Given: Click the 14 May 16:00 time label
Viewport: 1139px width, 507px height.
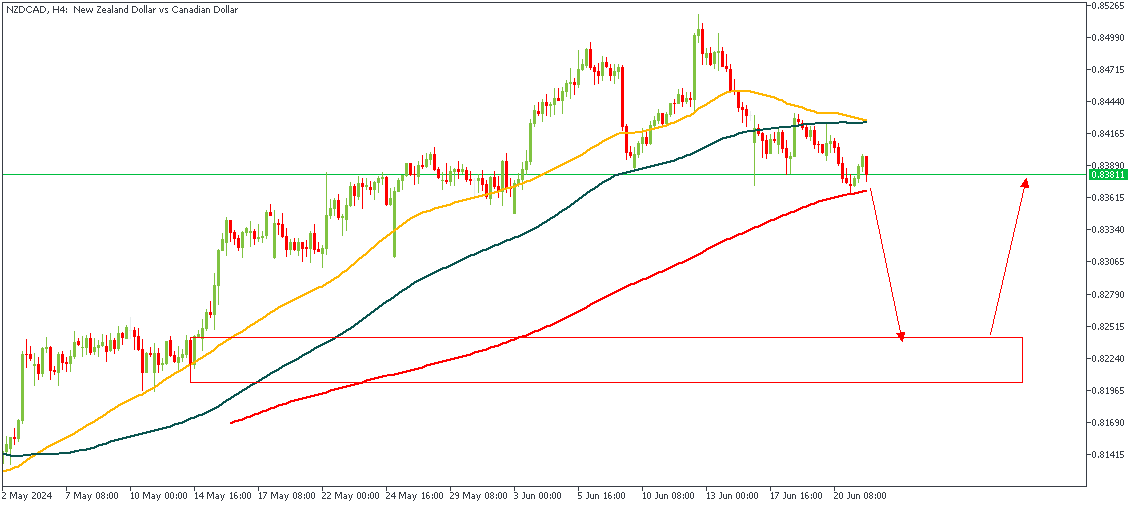Looking at the screenshot, I should (x=222, y=496).
